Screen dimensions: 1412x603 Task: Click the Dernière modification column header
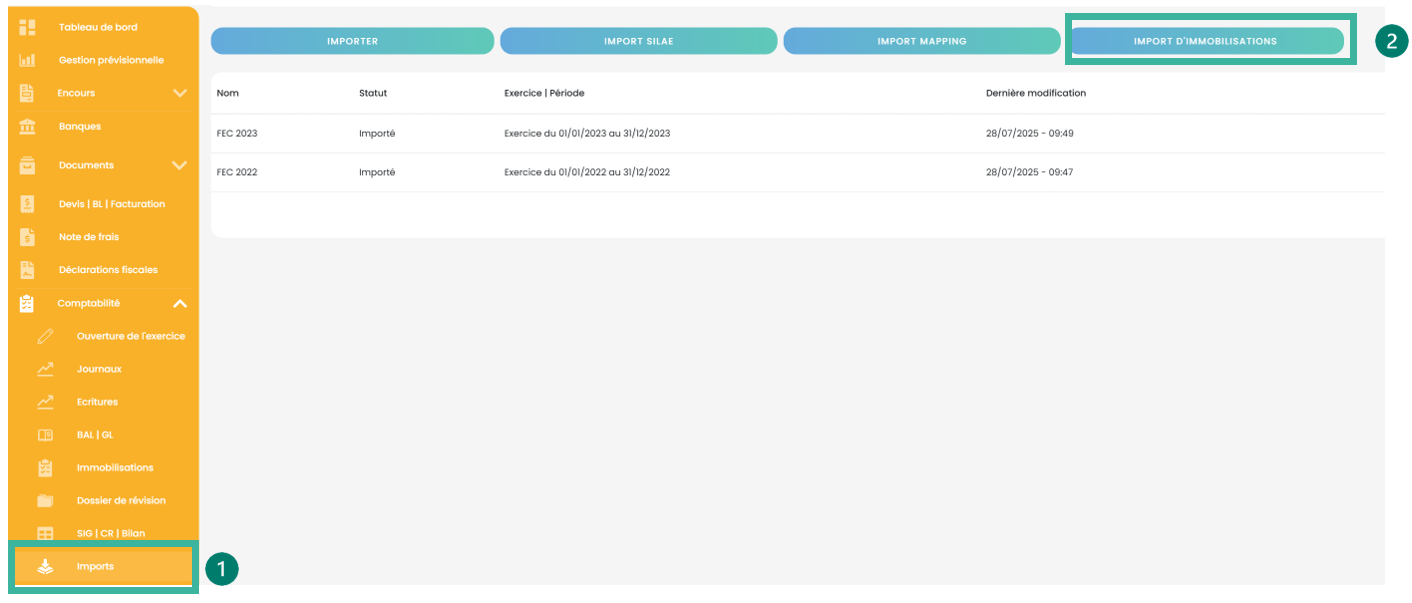coord(1036,93)
